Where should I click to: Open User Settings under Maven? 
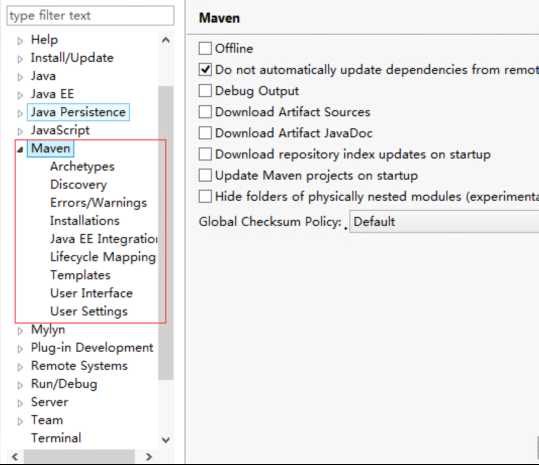tap(89, 311)
